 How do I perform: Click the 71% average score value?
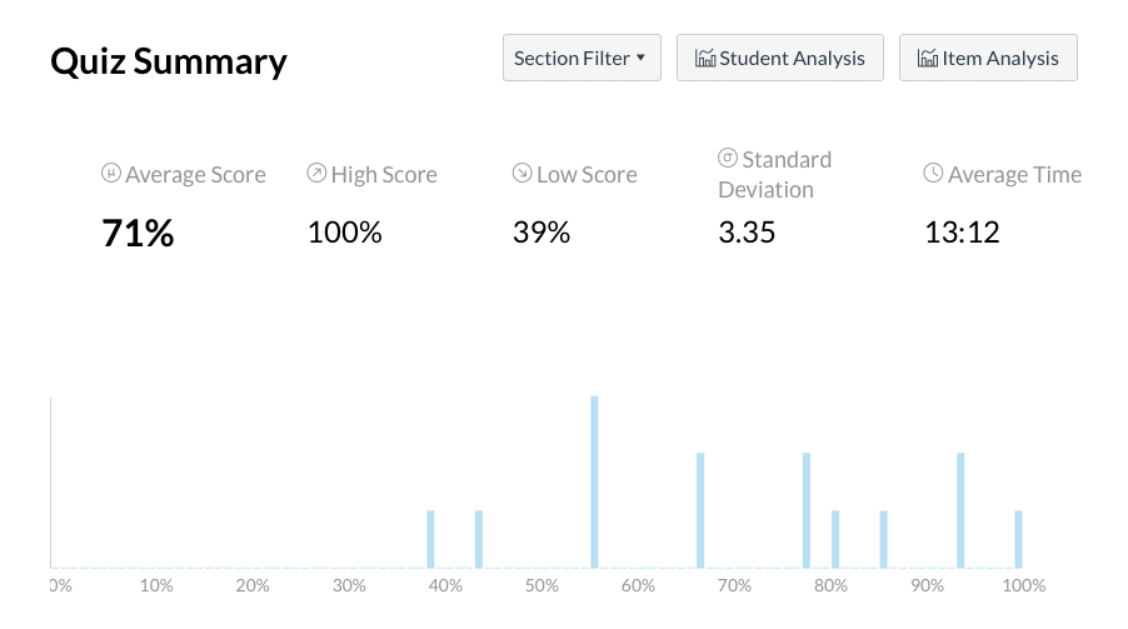pos(138,233)
